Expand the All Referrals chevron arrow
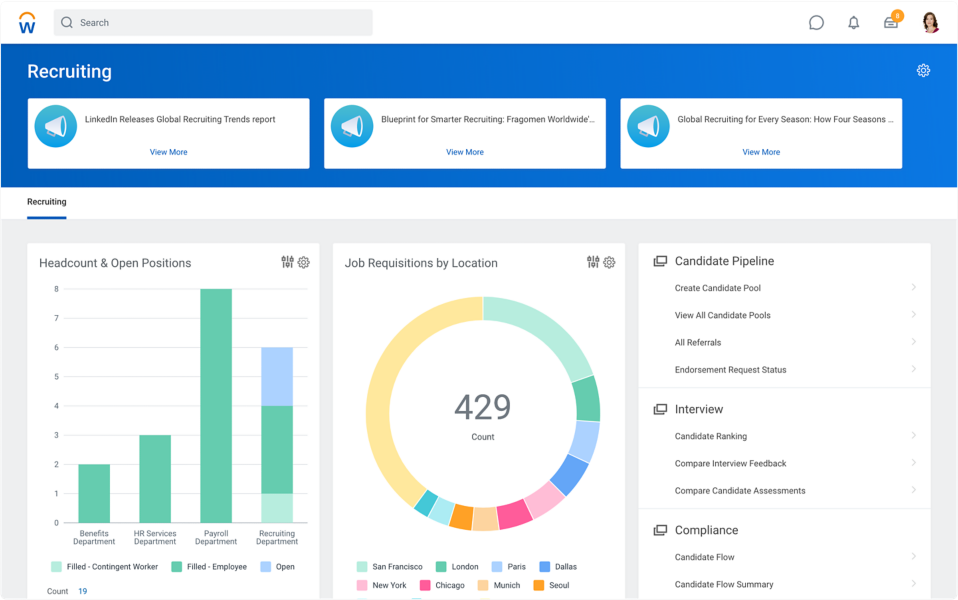This screenshot has width=958, height=600. 914,342
